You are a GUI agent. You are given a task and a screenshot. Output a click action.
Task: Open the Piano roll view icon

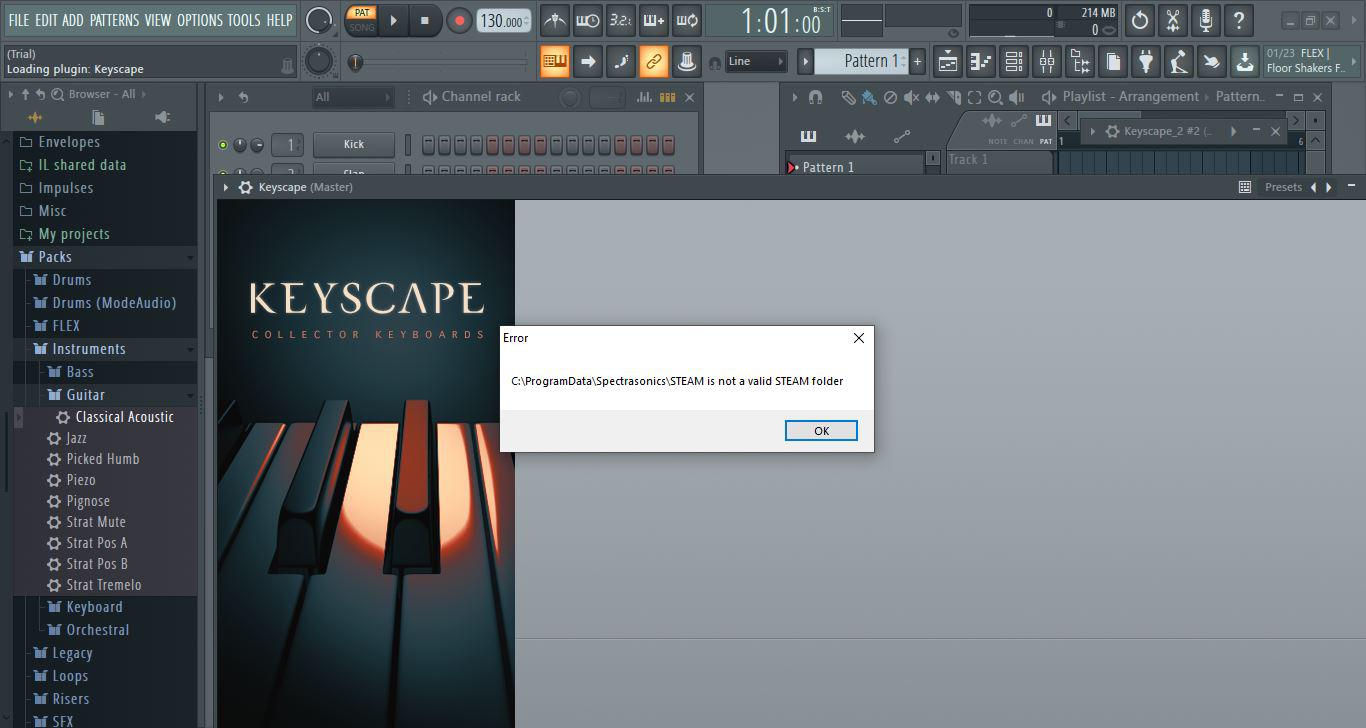tap(981, 62)
